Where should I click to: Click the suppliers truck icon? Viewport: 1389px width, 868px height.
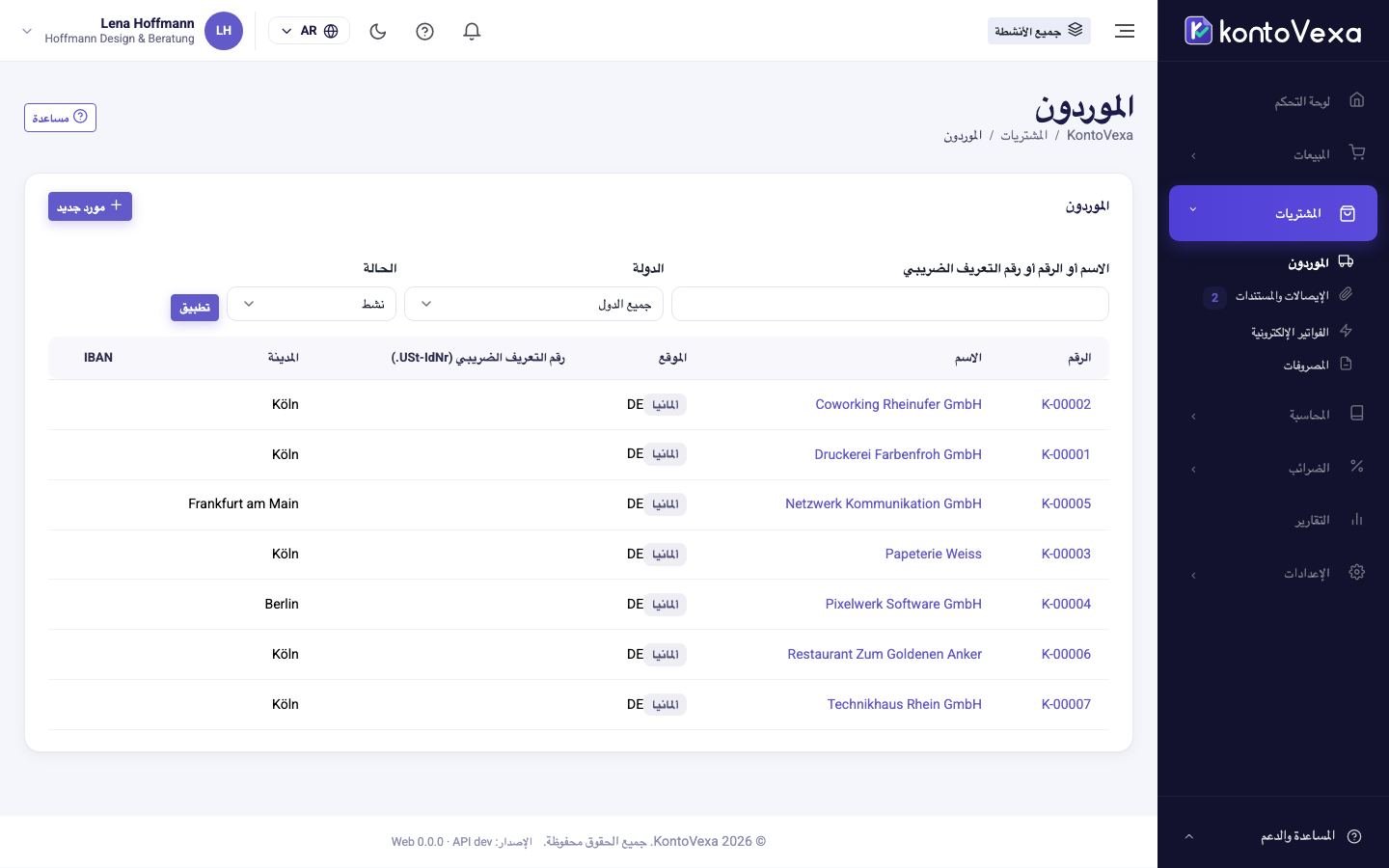[x=1347, y=261]
